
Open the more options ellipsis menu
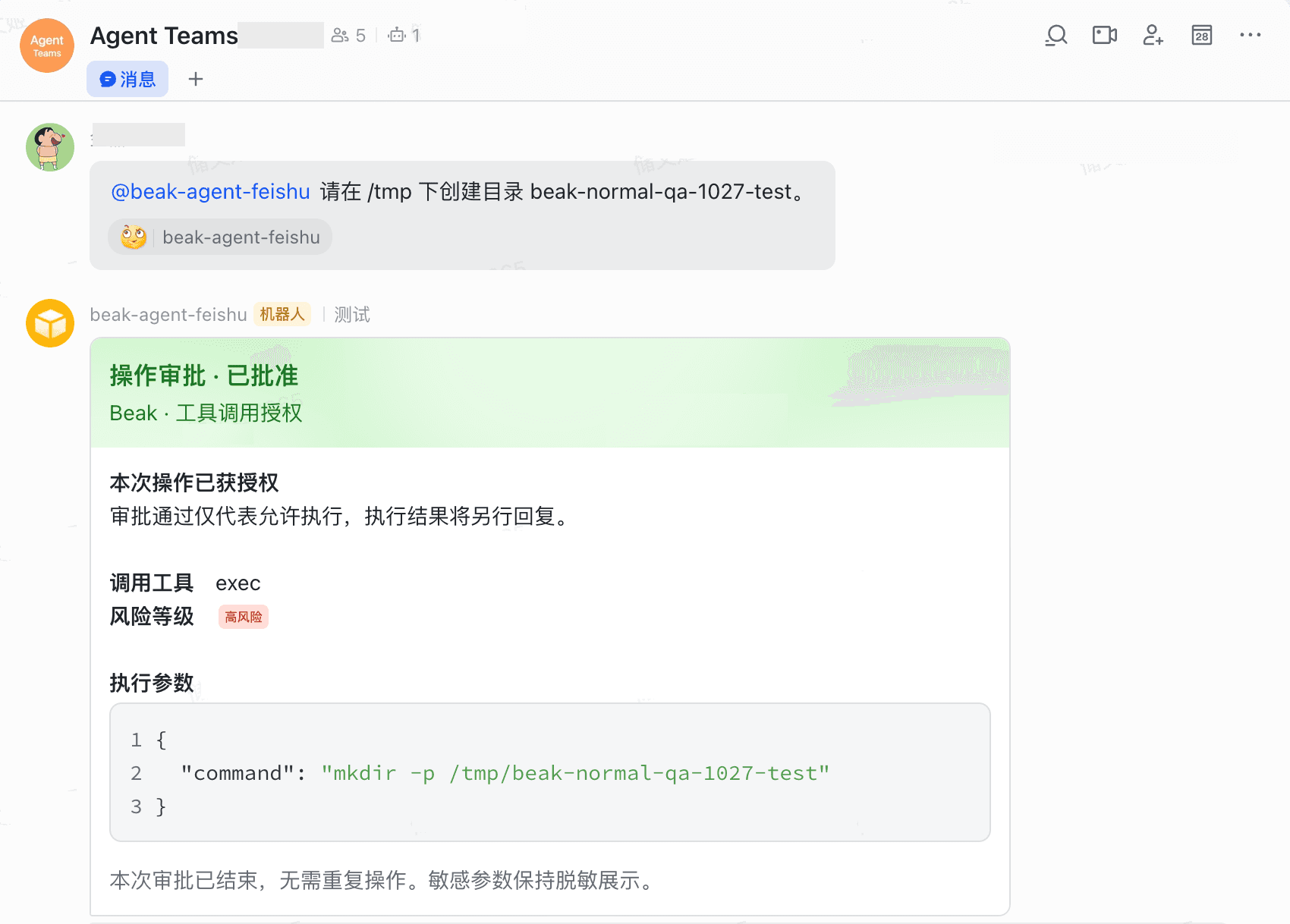1251,35
